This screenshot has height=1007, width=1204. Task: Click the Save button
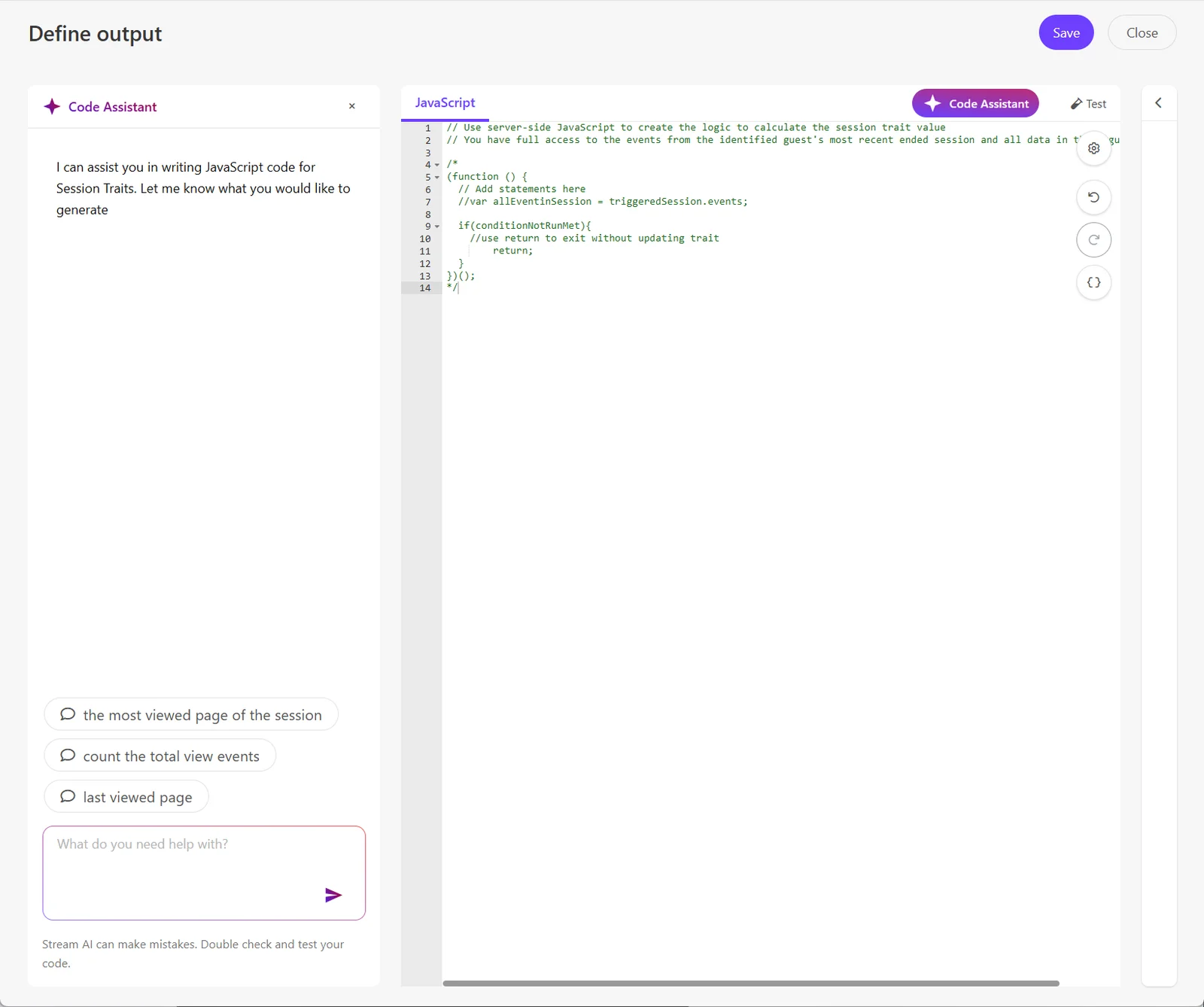[x=1066, y=32]
